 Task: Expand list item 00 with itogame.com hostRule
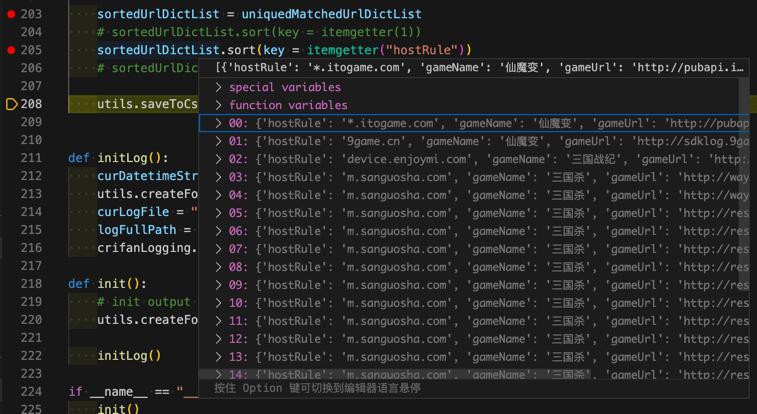click(218, 123)
